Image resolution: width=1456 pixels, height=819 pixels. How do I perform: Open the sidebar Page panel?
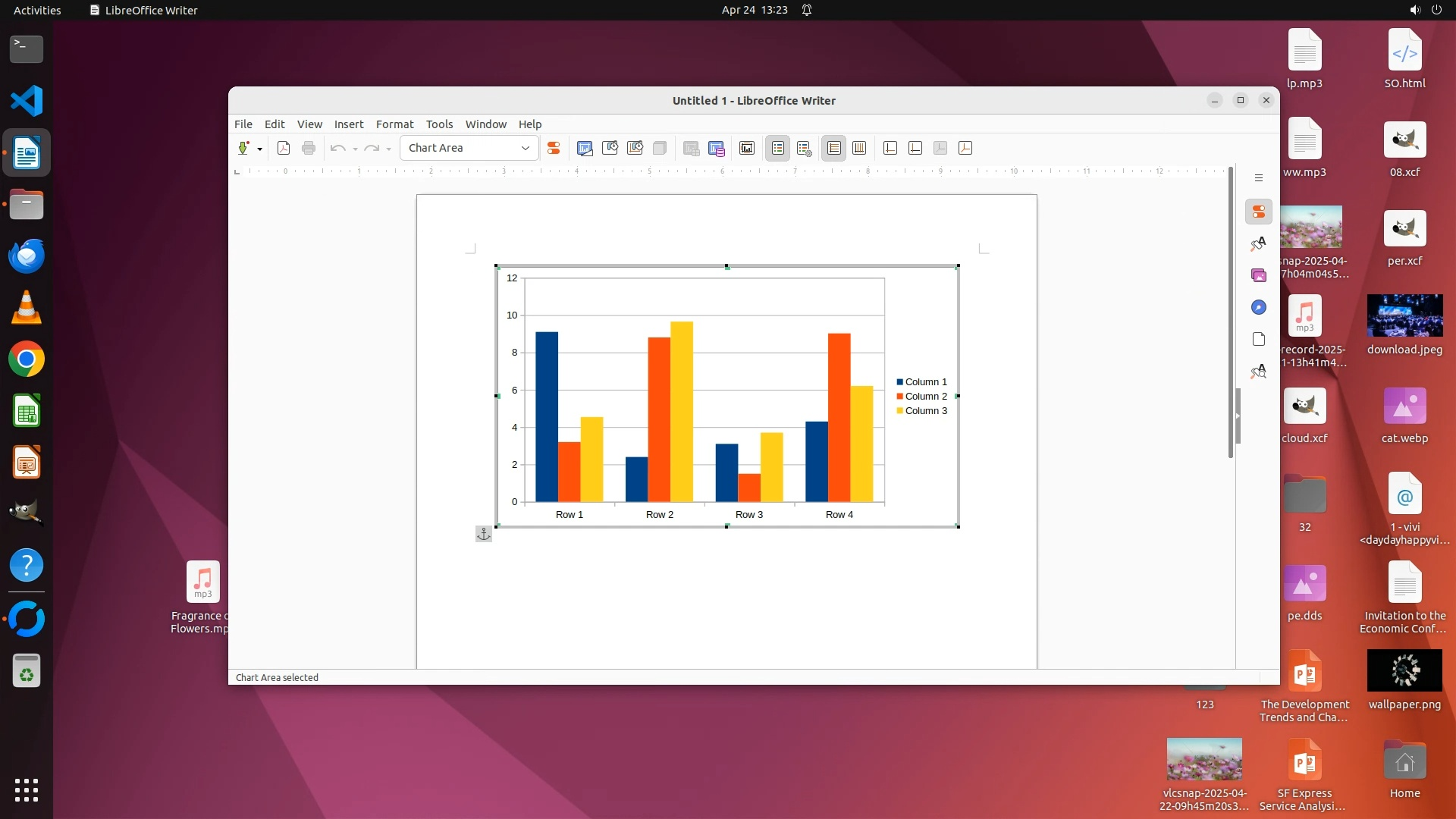1259,339
